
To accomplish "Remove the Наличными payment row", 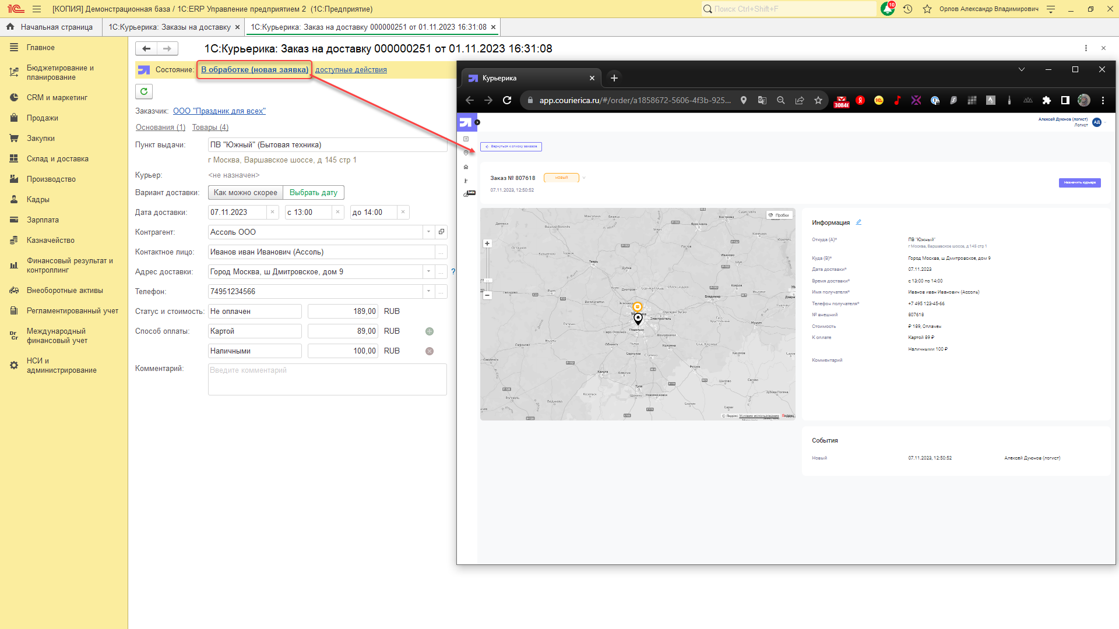I will pyautogui.click(x=429, y=351).
